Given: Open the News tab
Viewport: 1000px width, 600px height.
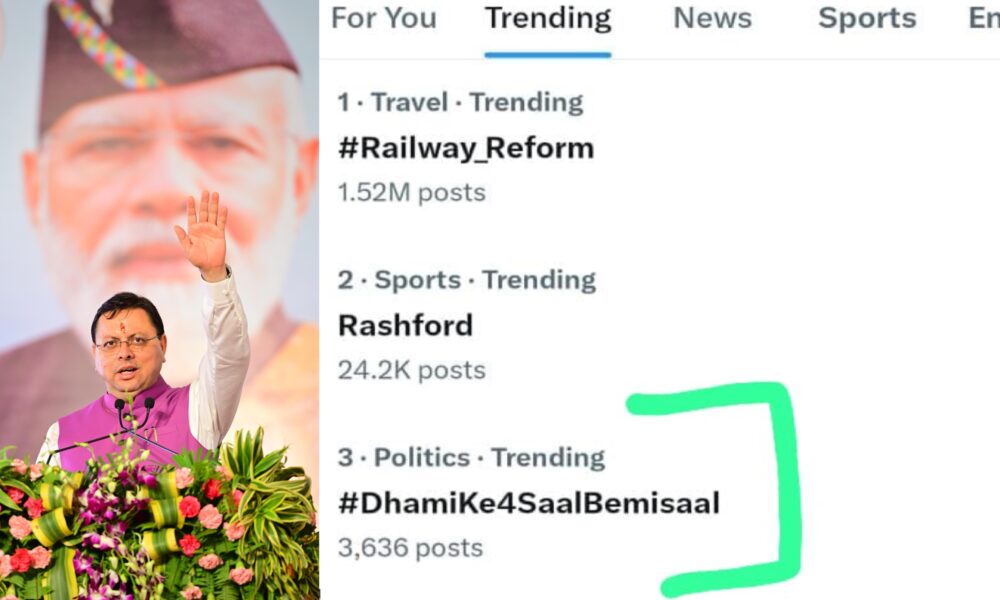Looking at the screenshot, I should pyautogui.click(x=711, y=18).
